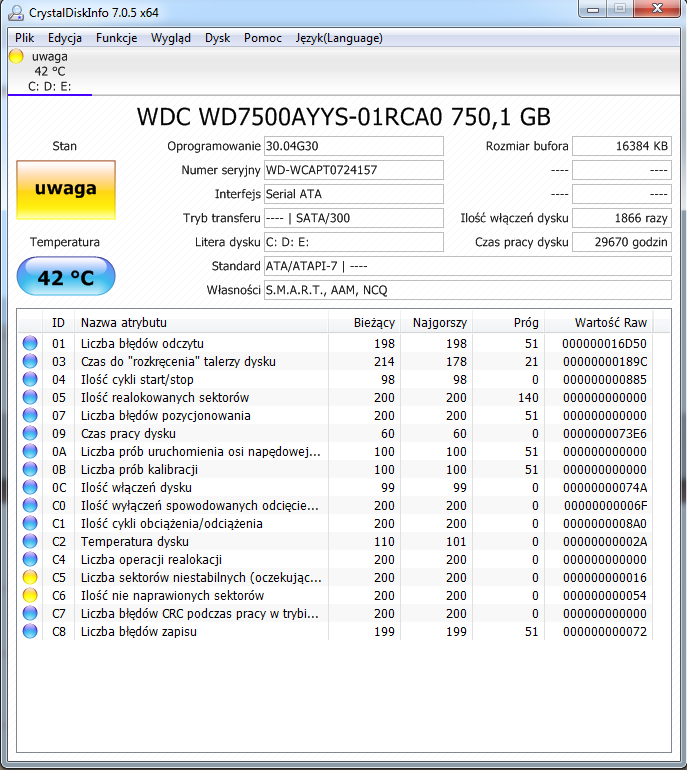Image resolution: width=687 pixels, height=770 pixels.
Task: Open the Język(Language) menu
Action: pyautogui.click(x=338, y=38)
